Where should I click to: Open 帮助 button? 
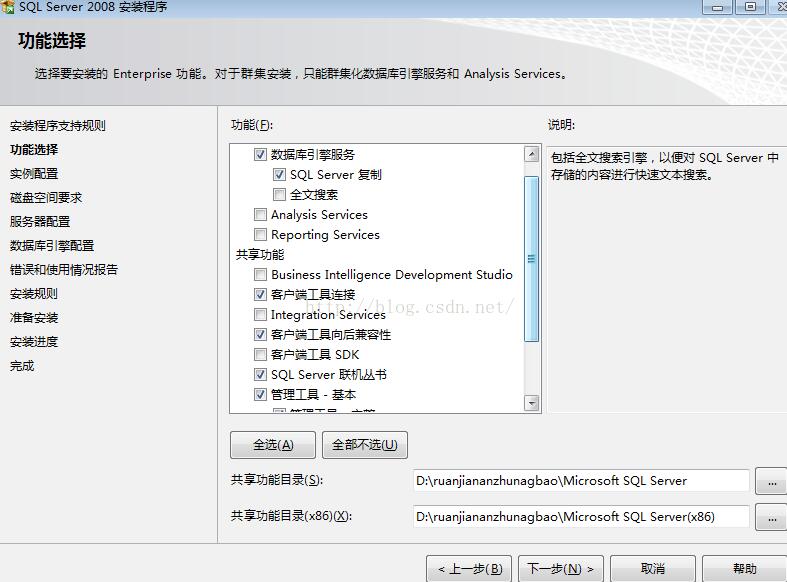click(744, 569)
